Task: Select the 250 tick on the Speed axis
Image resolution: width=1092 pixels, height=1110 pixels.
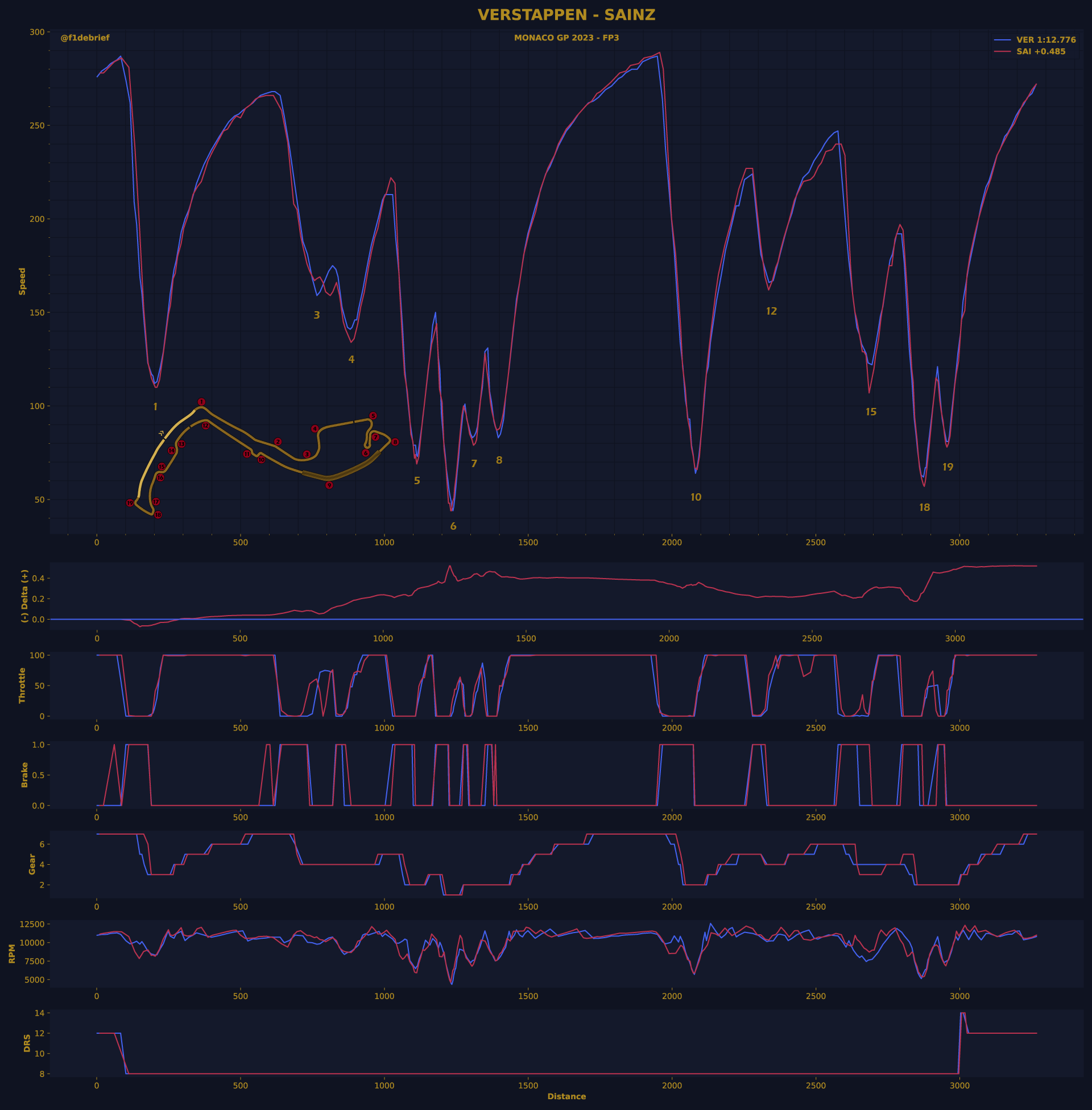Action: click(37, 126)
